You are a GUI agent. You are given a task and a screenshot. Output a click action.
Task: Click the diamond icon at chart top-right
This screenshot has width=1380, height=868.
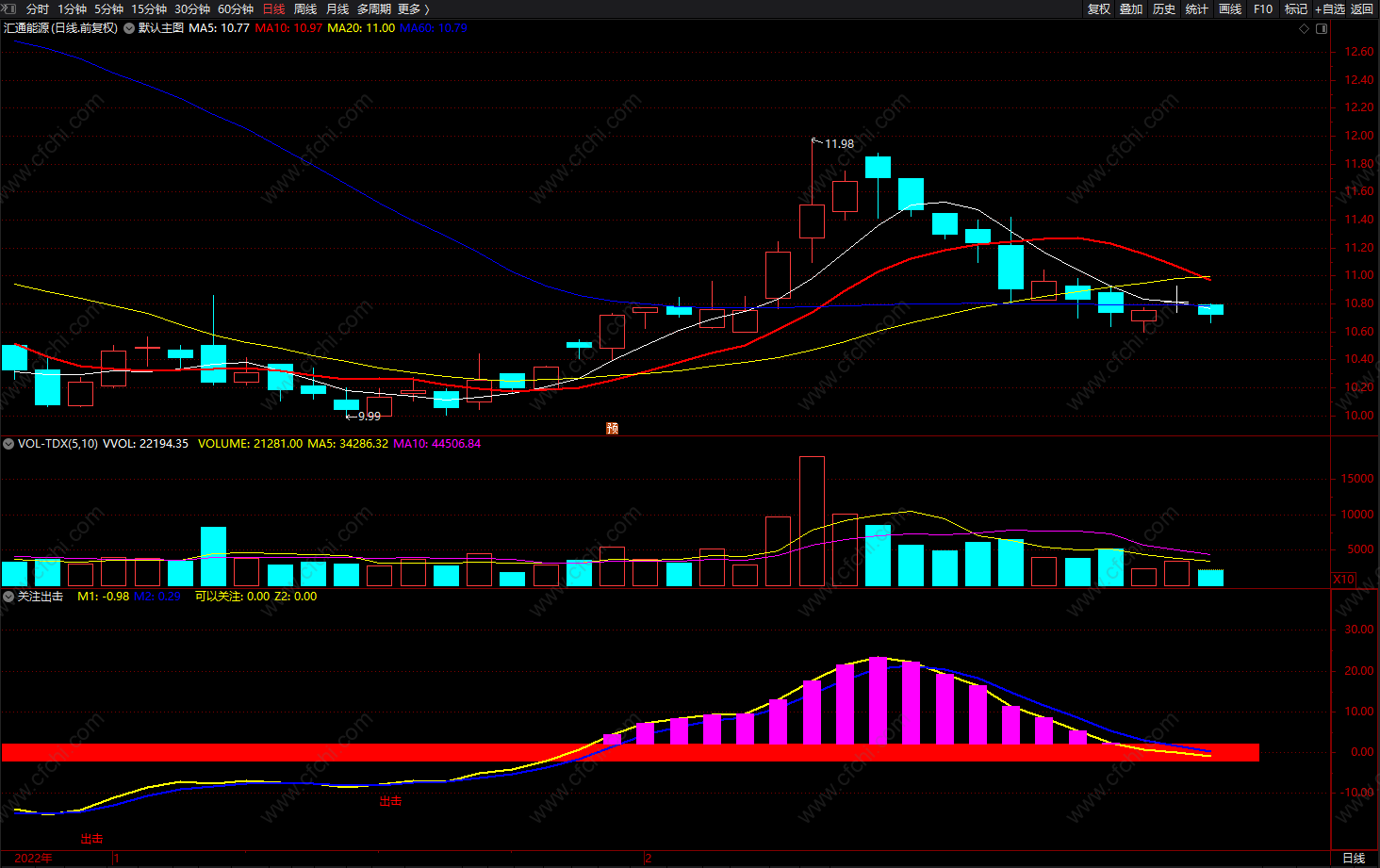pos(1305,28)
